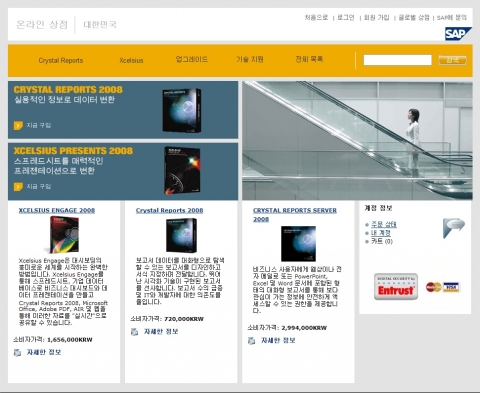Open the 전체 목록 menu item
The height and width of the screenshot is (393, 480).
(x=309, y=59)
